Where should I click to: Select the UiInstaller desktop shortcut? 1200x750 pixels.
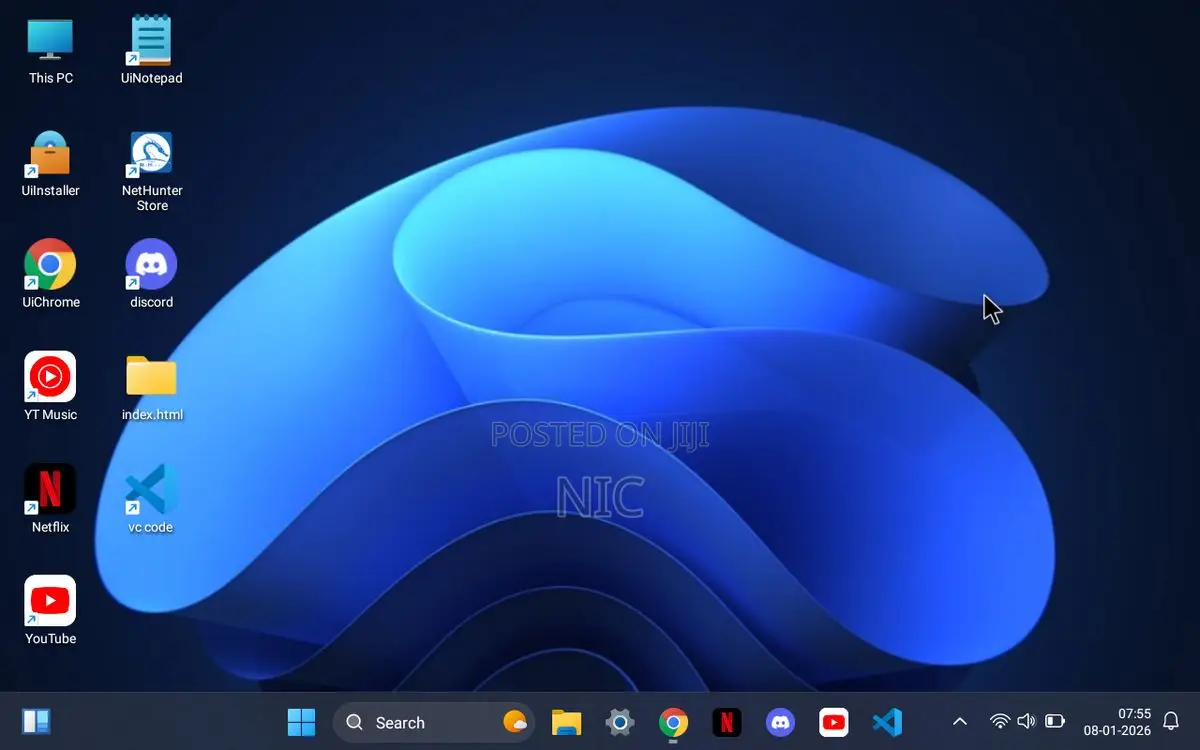50,163
